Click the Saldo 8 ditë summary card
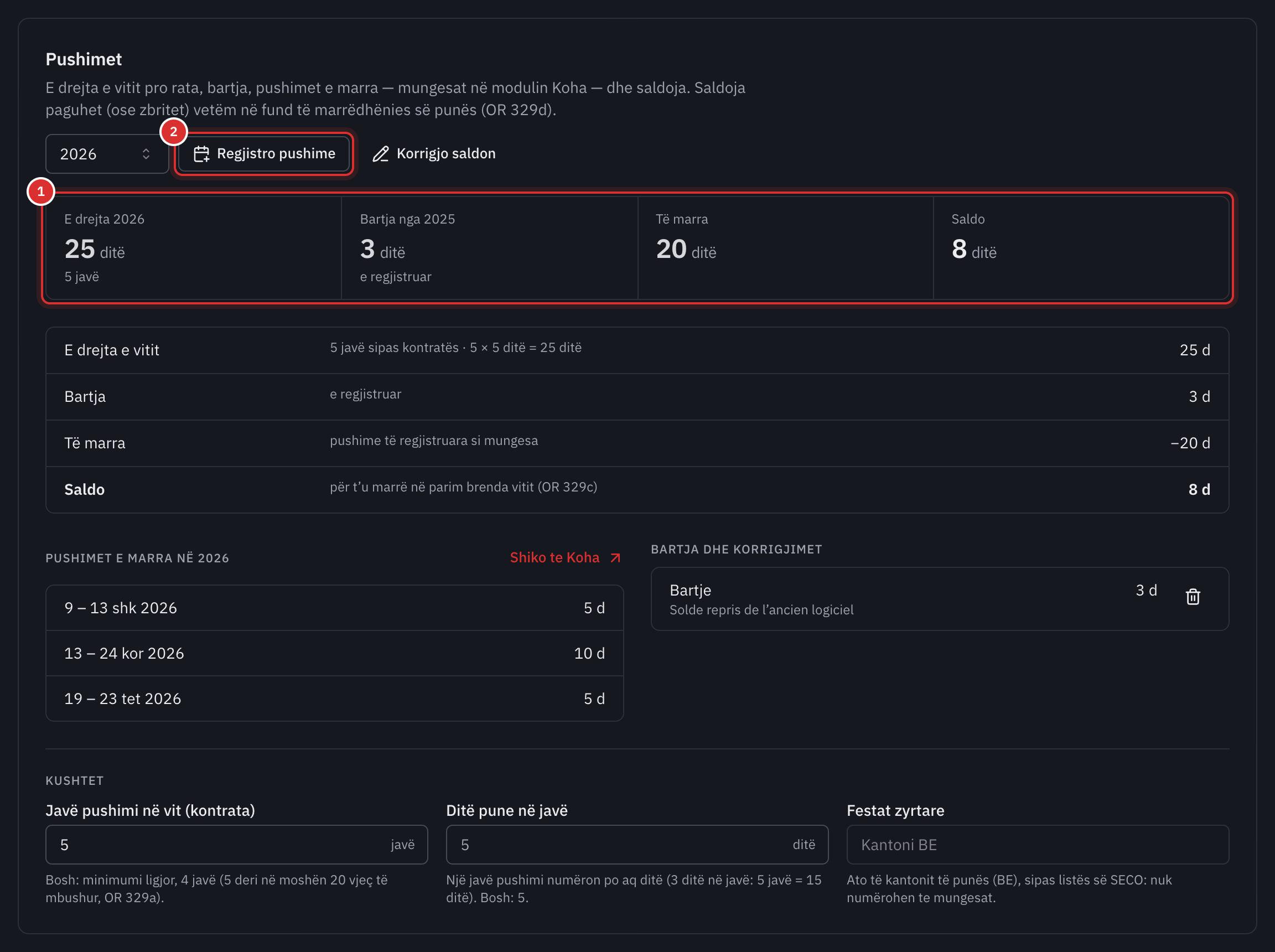Screen dimensions: 1275x952 click(1081, 248)
